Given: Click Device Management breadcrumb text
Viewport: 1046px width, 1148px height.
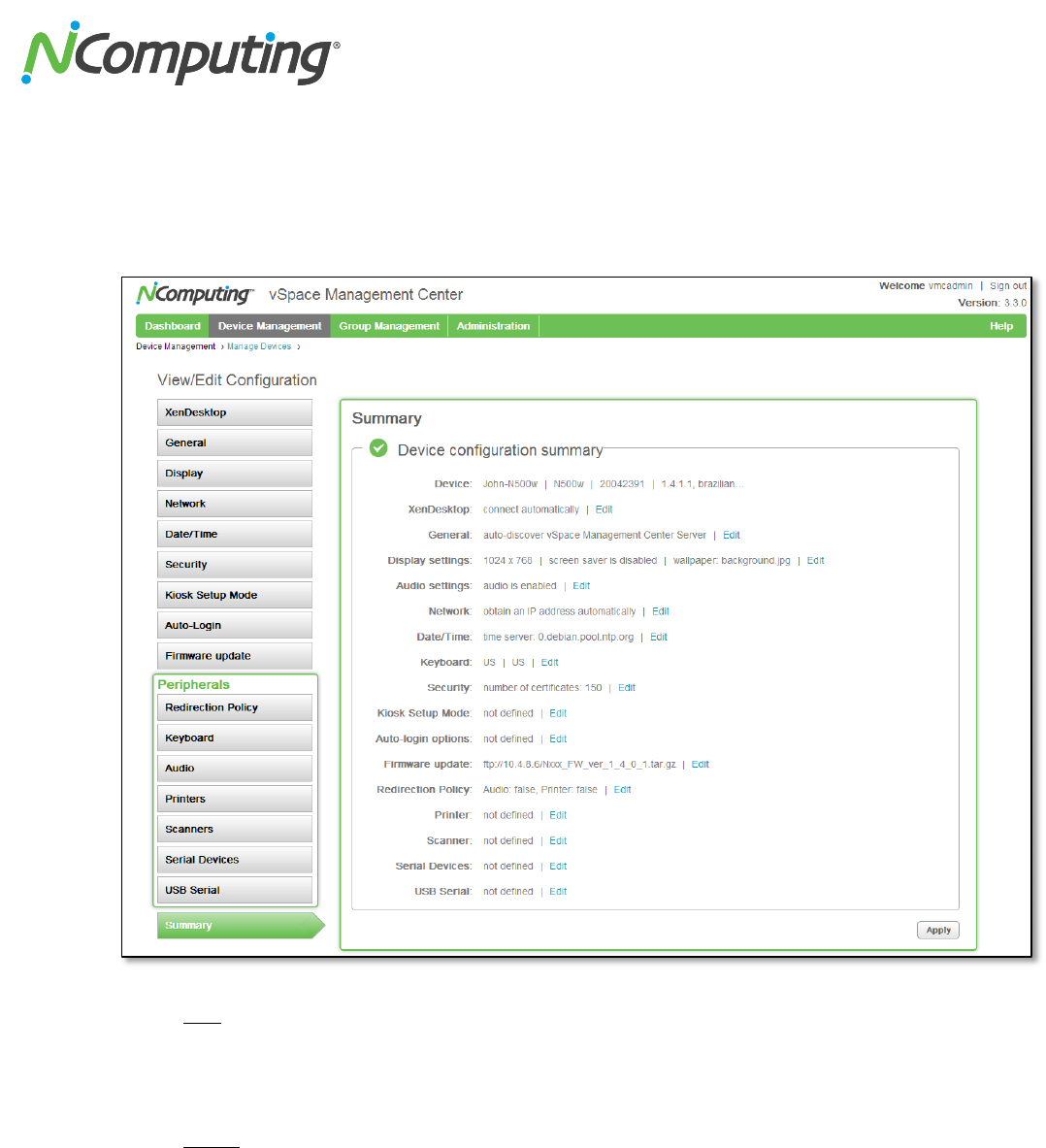Looking at the screenshot, I should coord(176,346).
